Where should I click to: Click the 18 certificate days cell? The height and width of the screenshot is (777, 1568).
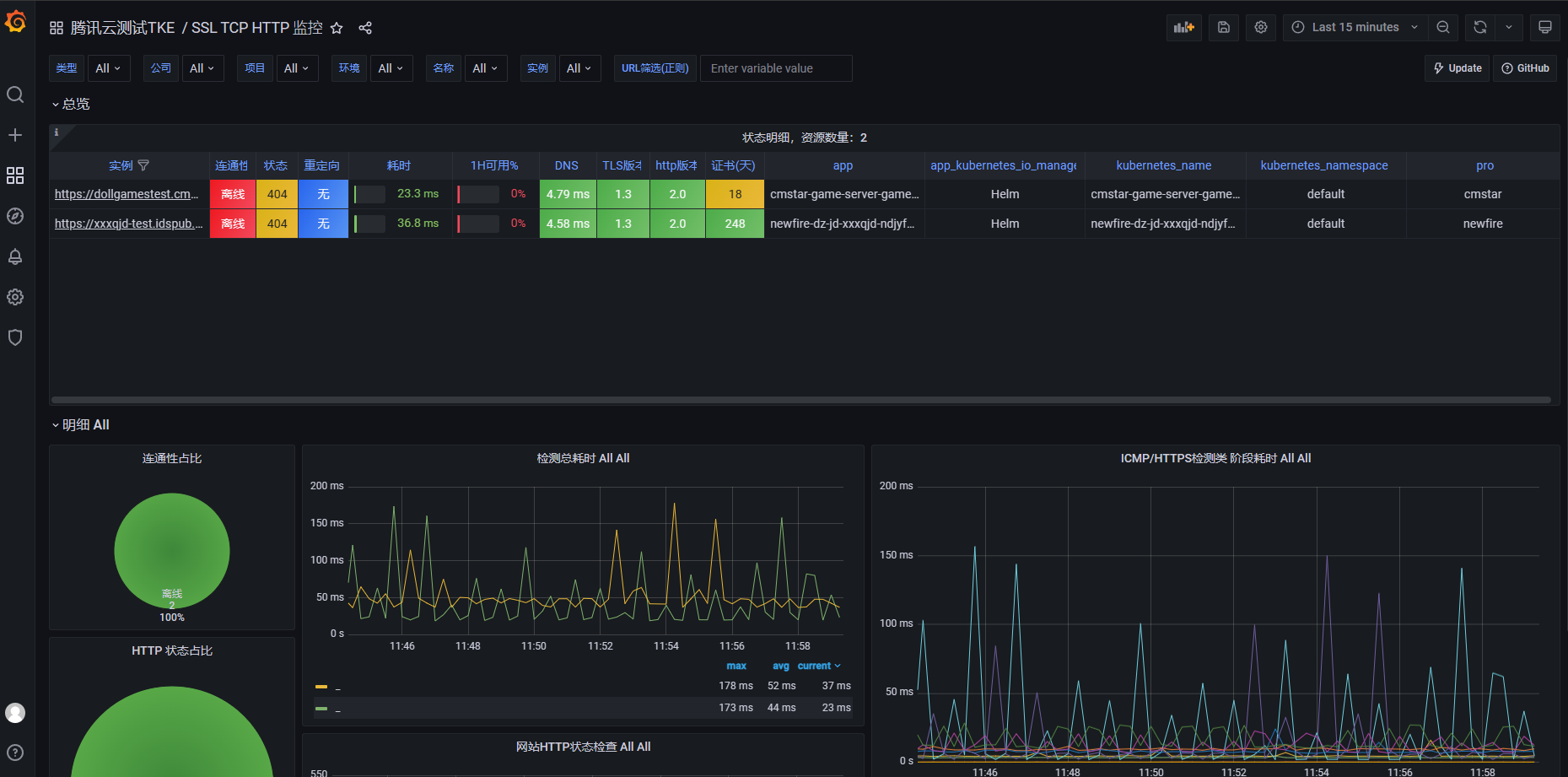(x=735, y=194)
